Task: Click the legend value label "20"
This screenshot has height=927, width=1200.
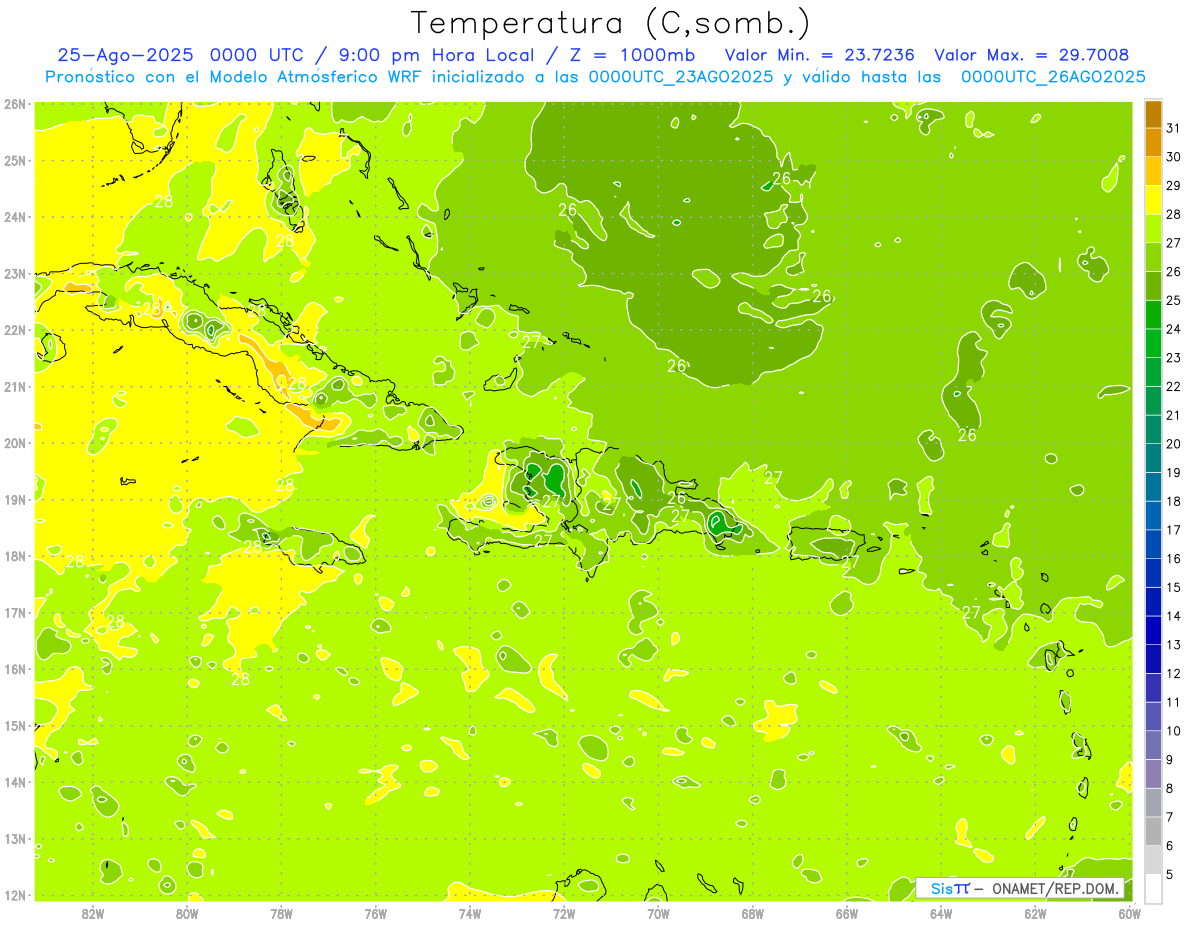Action: click(1173, 443)
